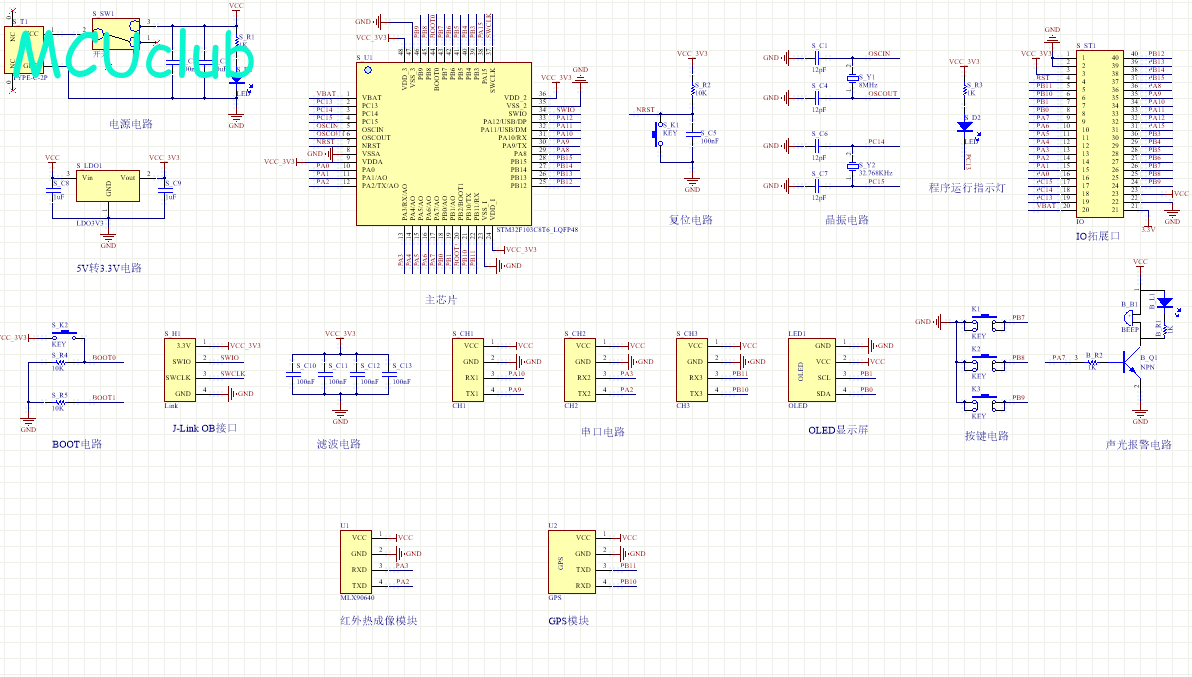Click the '按键电路' label
1192x677 pixels.
(987, 436)
